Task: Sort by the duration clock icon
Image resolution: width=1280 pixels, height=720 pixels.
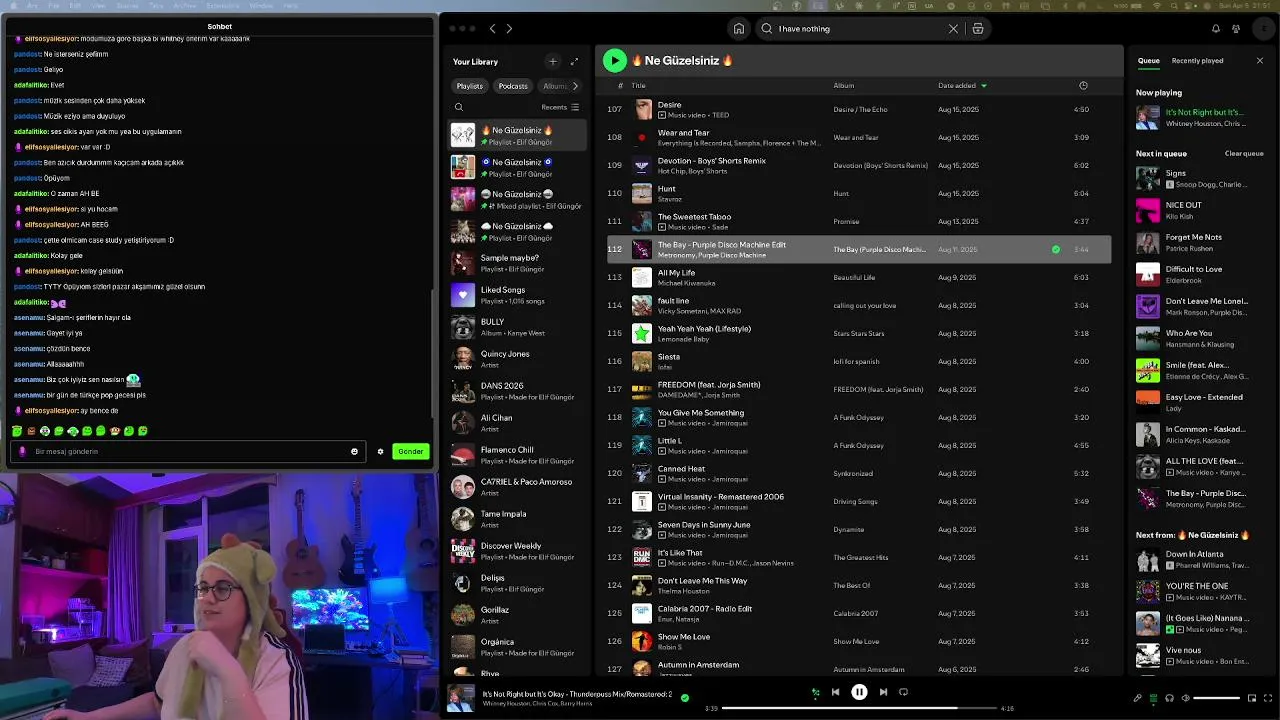Action: [x=1083, y=86]
